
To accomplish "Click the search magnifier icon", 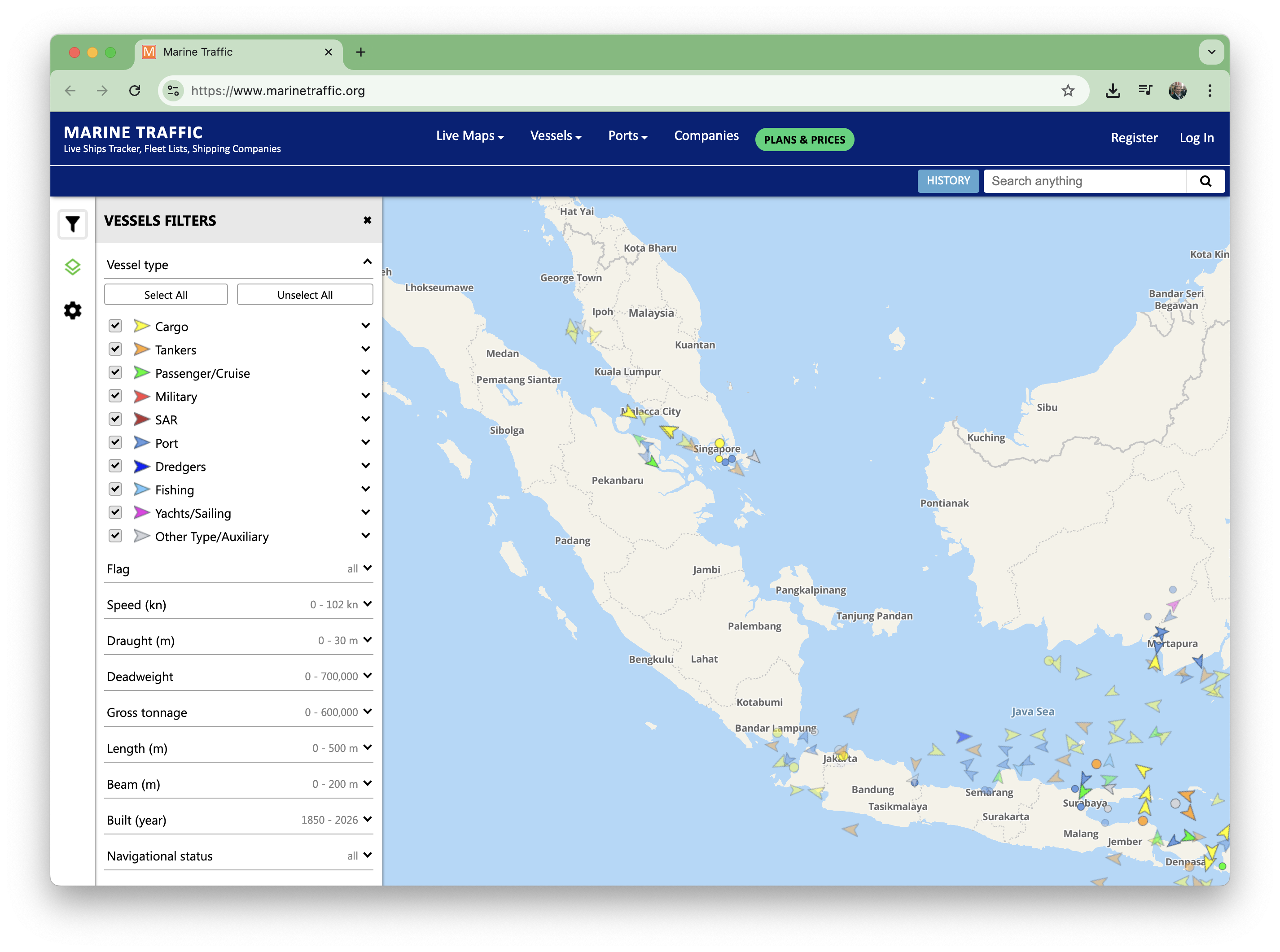I will point(1205,181).
